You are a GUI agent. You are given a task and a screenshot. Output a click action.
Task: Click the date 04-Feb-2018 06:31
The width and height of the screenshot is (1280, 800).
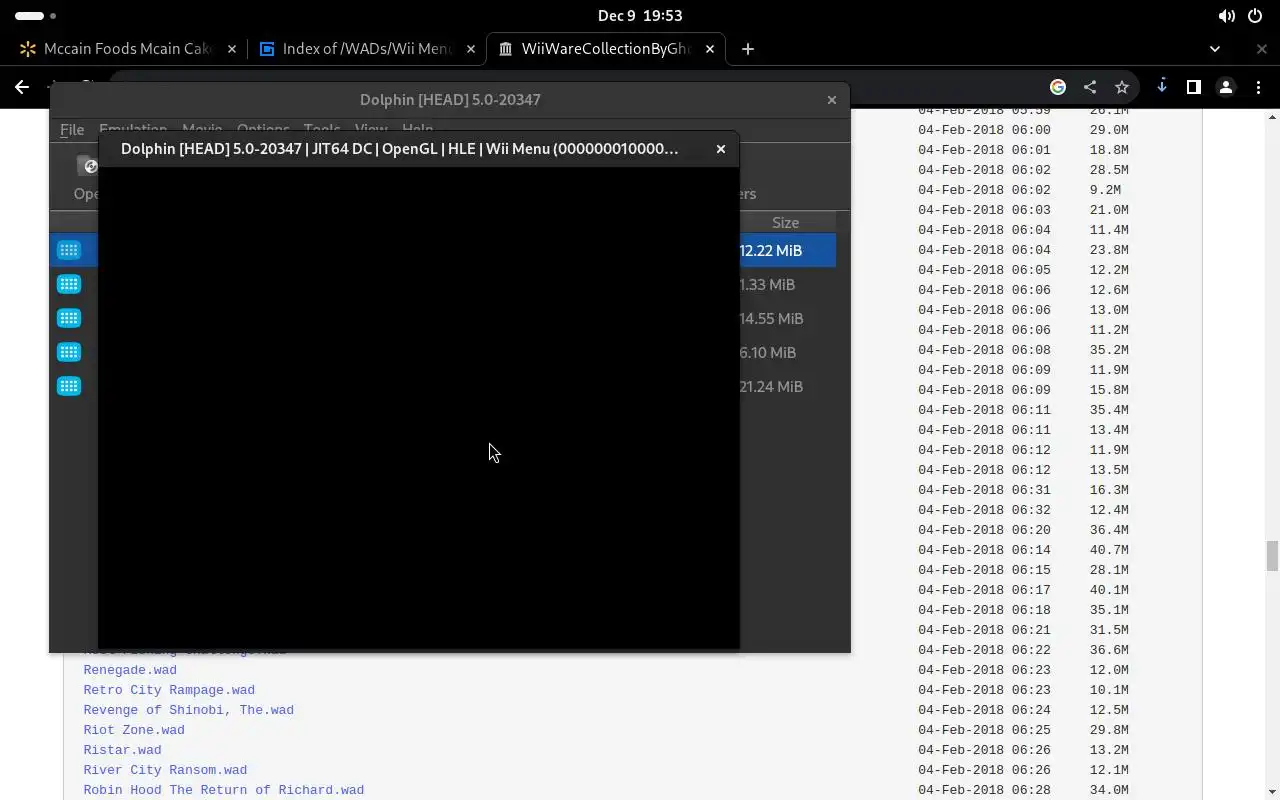click(x=984, y=490)
